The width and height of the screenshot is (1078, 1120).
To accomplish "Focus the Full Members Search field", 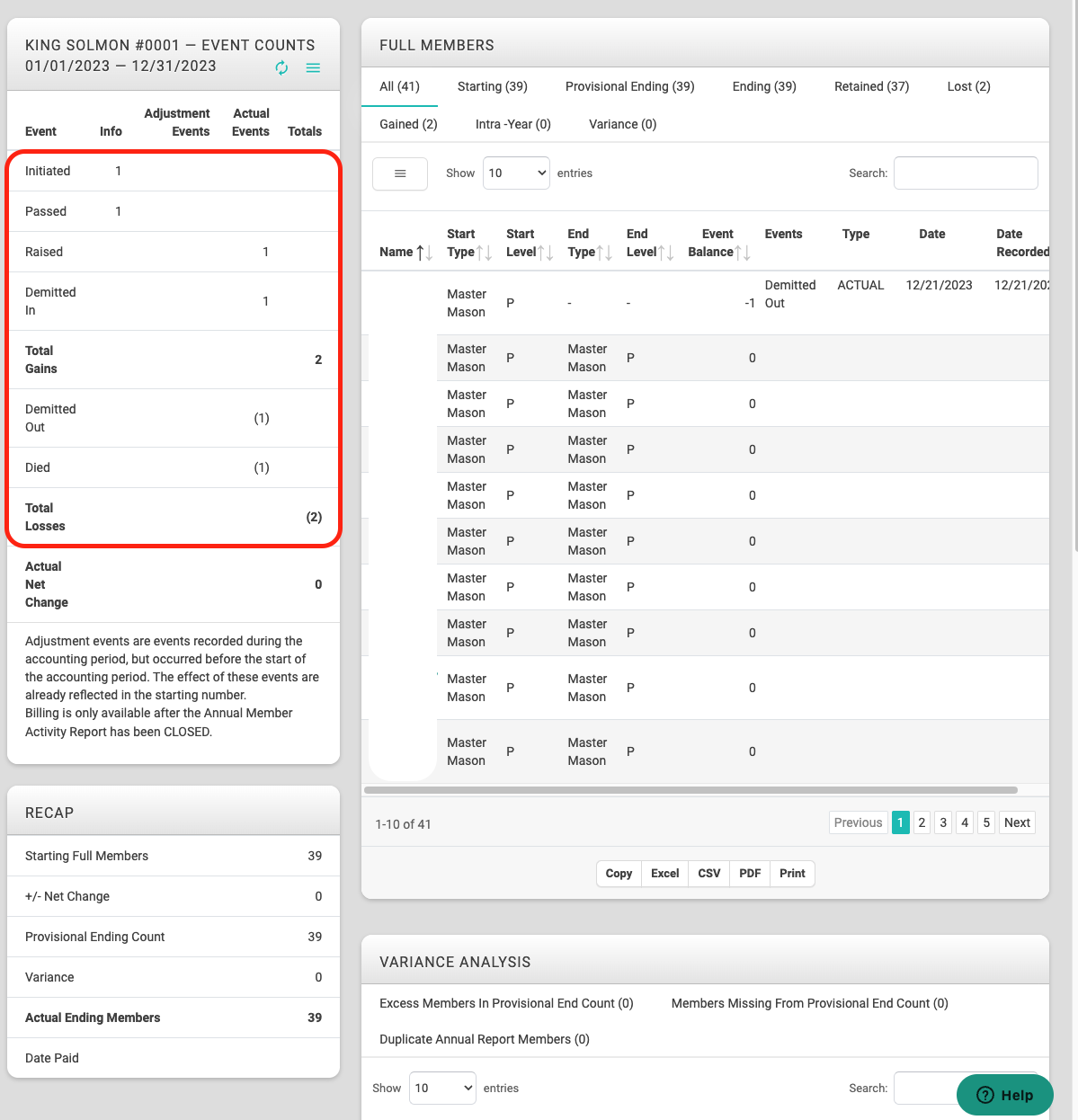I will click(x=966, y=173).
